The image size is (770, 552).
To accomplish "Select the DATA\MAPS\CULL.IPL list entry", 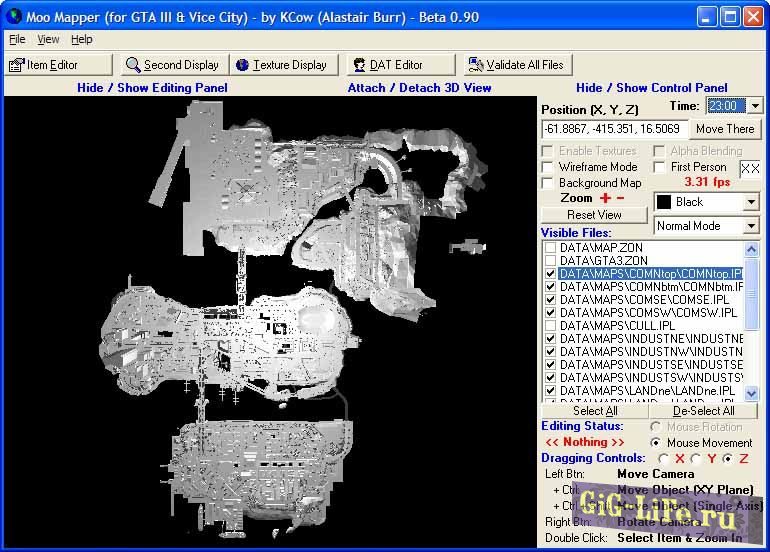I will click(617, 326).
